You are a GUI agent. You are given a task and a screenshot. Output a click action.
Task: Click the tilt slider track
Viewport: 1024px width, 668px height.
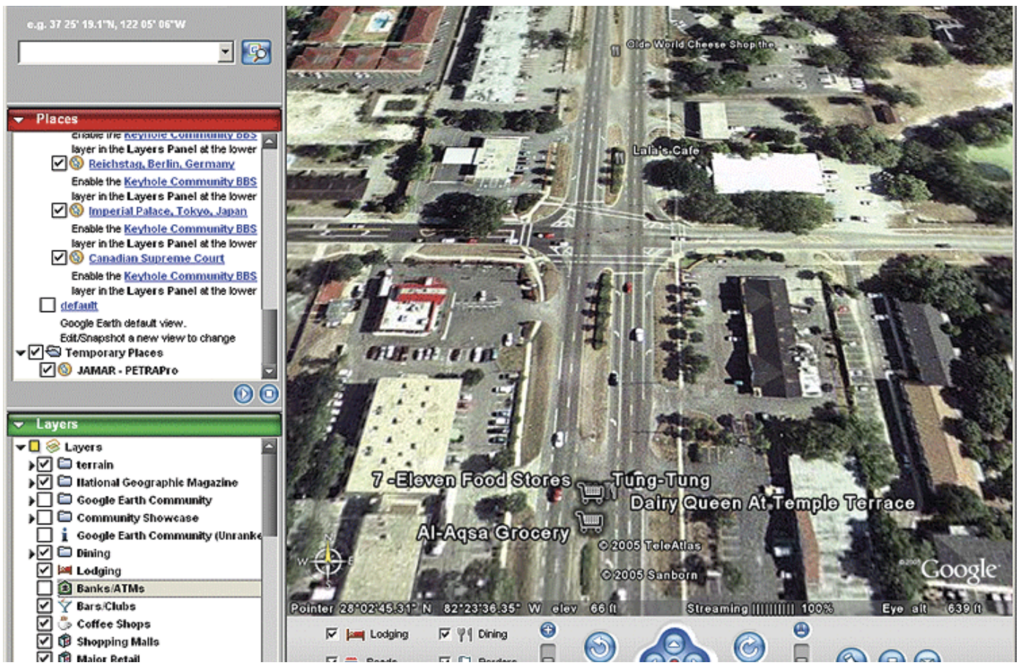pyautogui.click(x=801, y=652)
